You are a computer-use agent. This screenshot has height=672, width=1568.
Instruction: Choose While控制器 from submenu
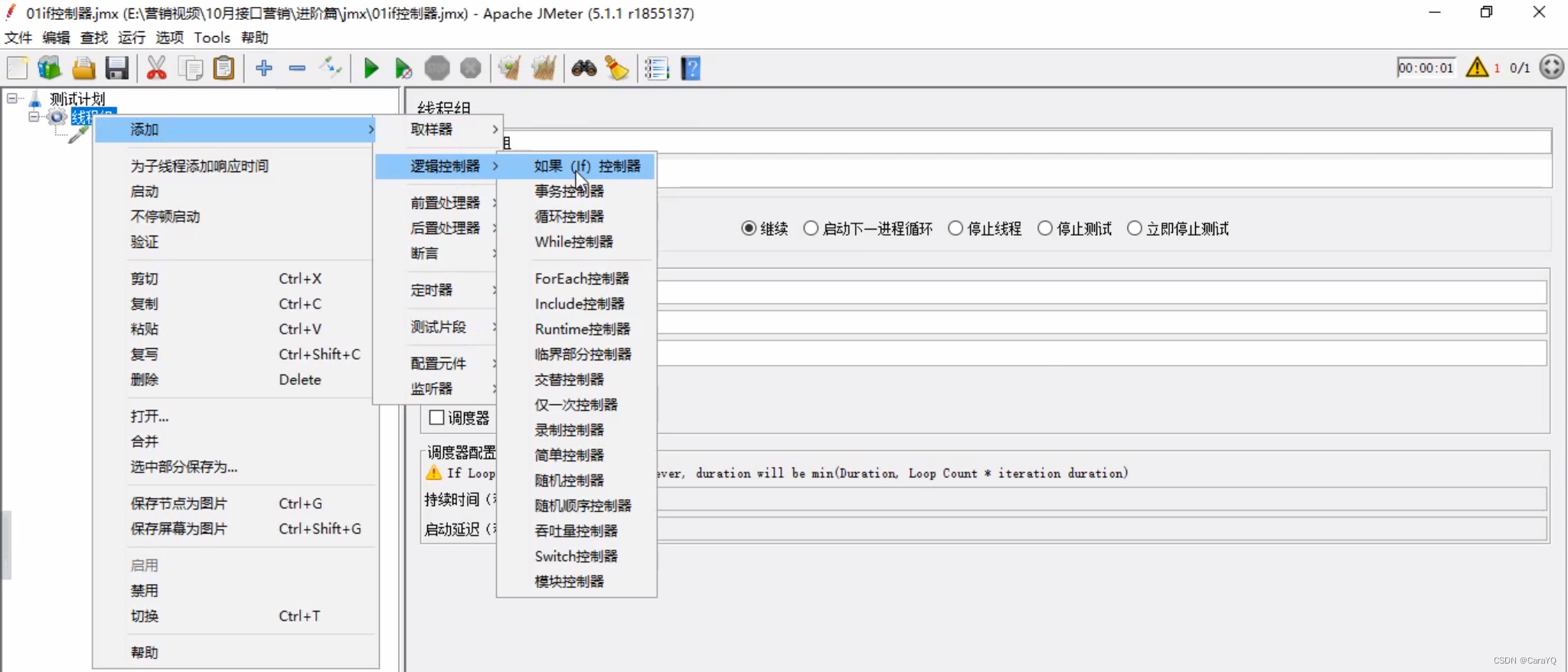point(577,242)
